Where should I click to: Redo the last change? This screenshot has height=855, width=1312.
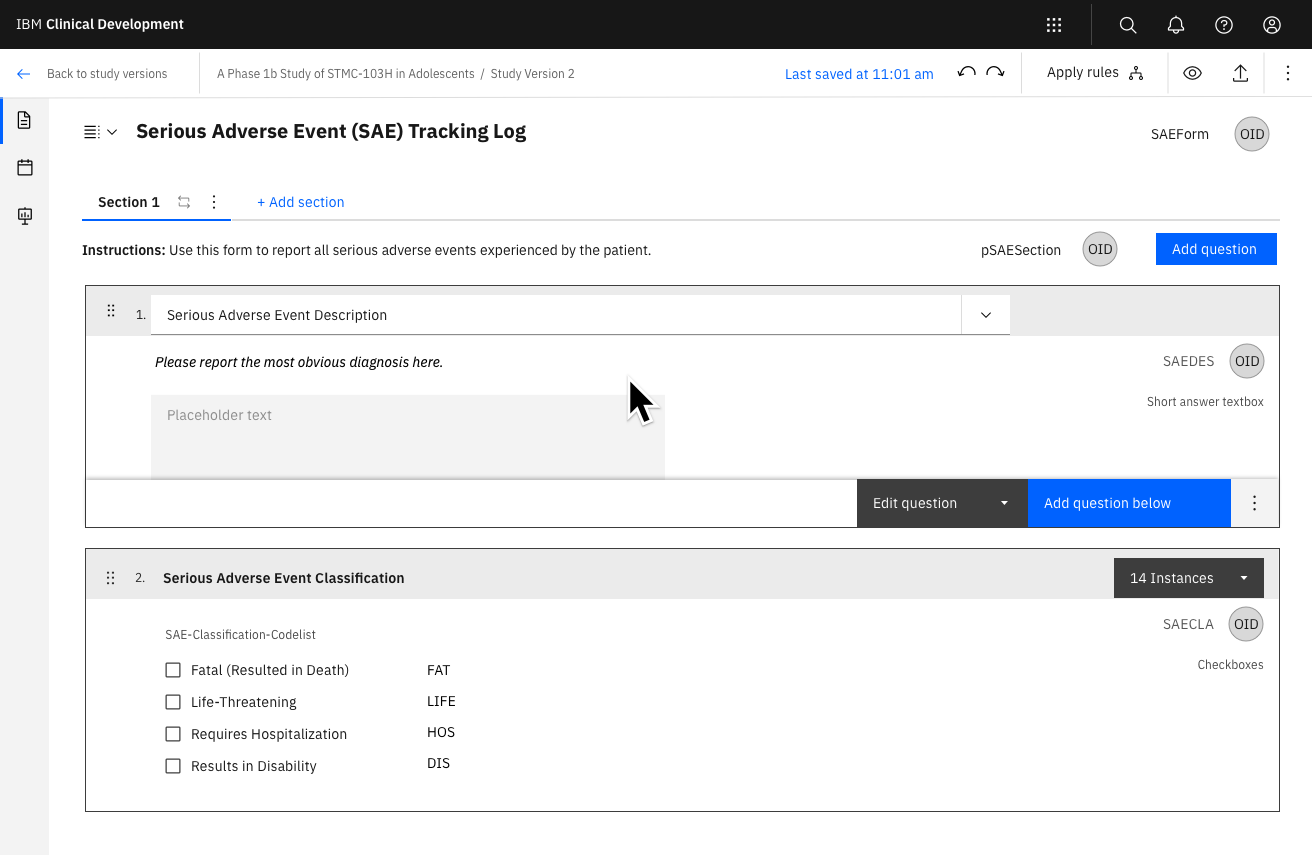(995, 73)
